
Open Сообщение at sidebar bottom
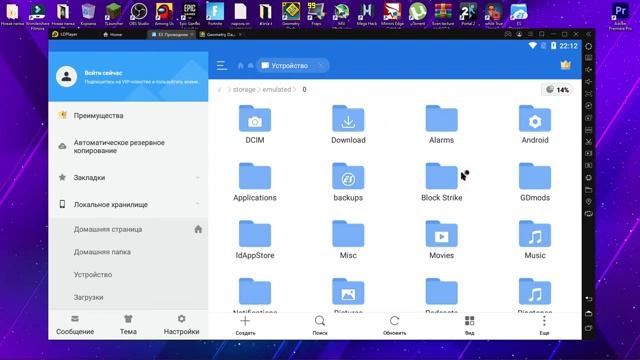75,325
